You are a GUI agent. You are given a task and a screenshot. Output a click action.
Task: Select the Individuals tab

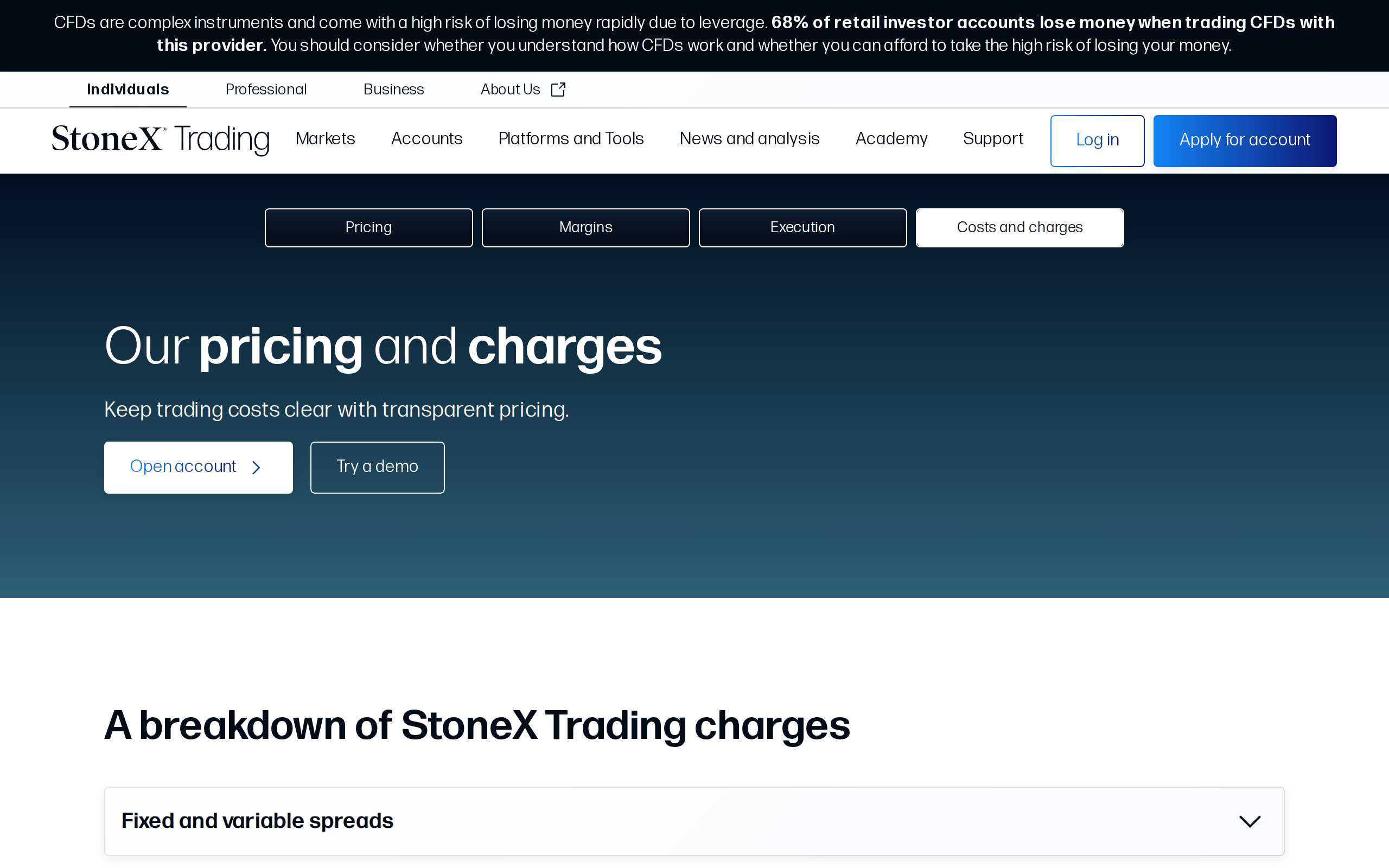128,90
